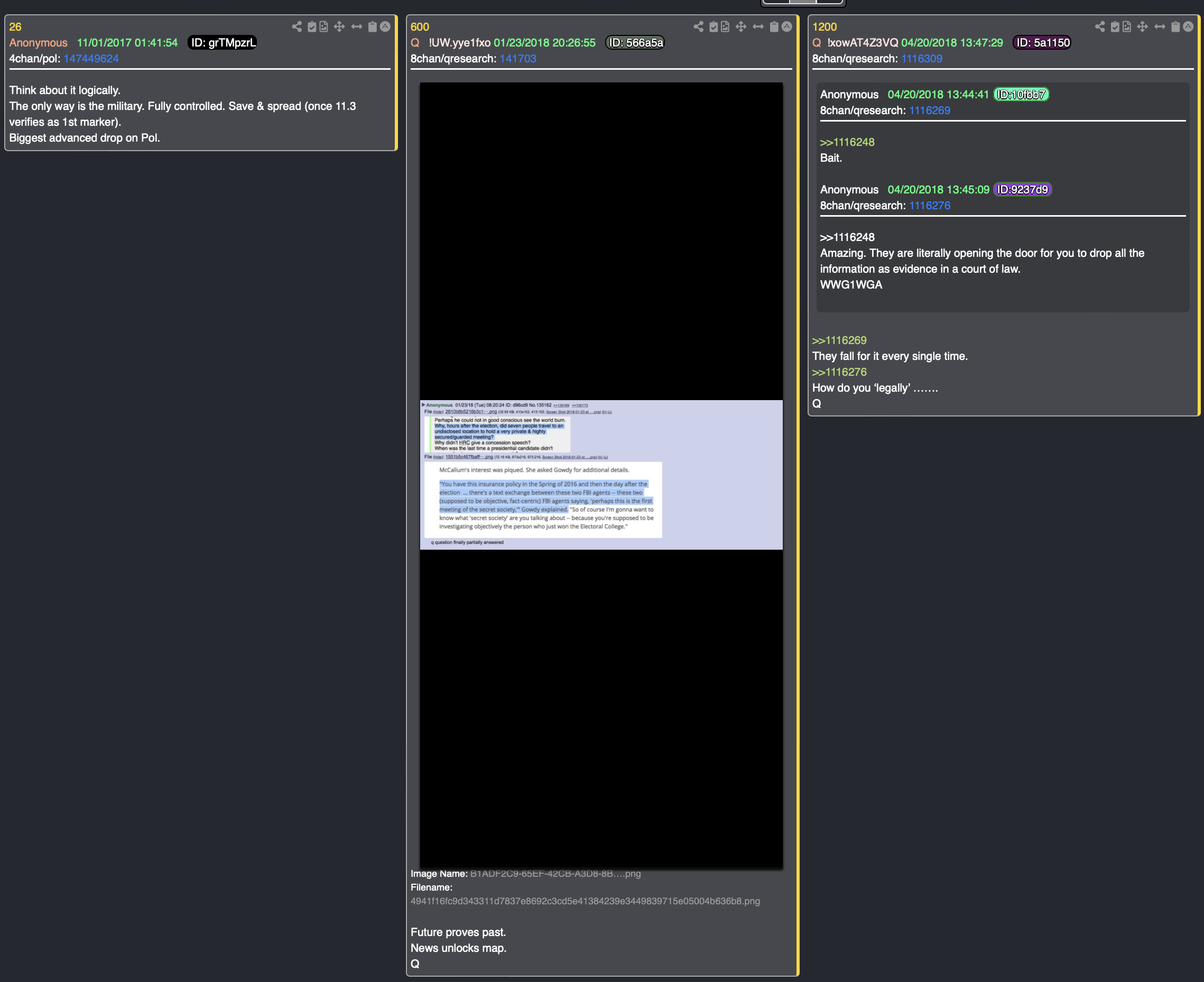This screenshot has height=982, width=1204.
Task: Click the circled A icon on post 26
Action: coord(385,26)
